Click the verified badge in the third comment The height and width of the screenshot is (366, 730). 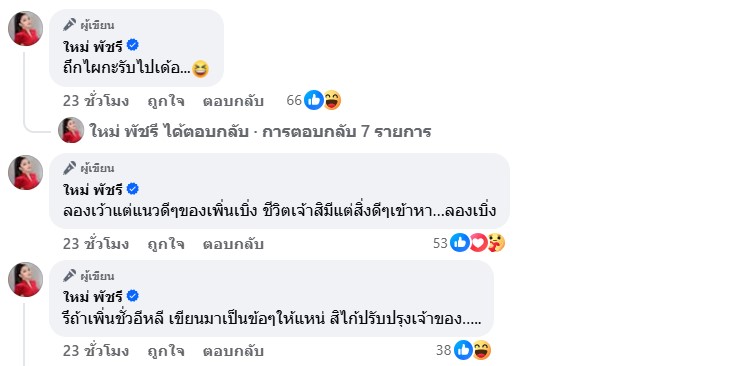[133, 296]
